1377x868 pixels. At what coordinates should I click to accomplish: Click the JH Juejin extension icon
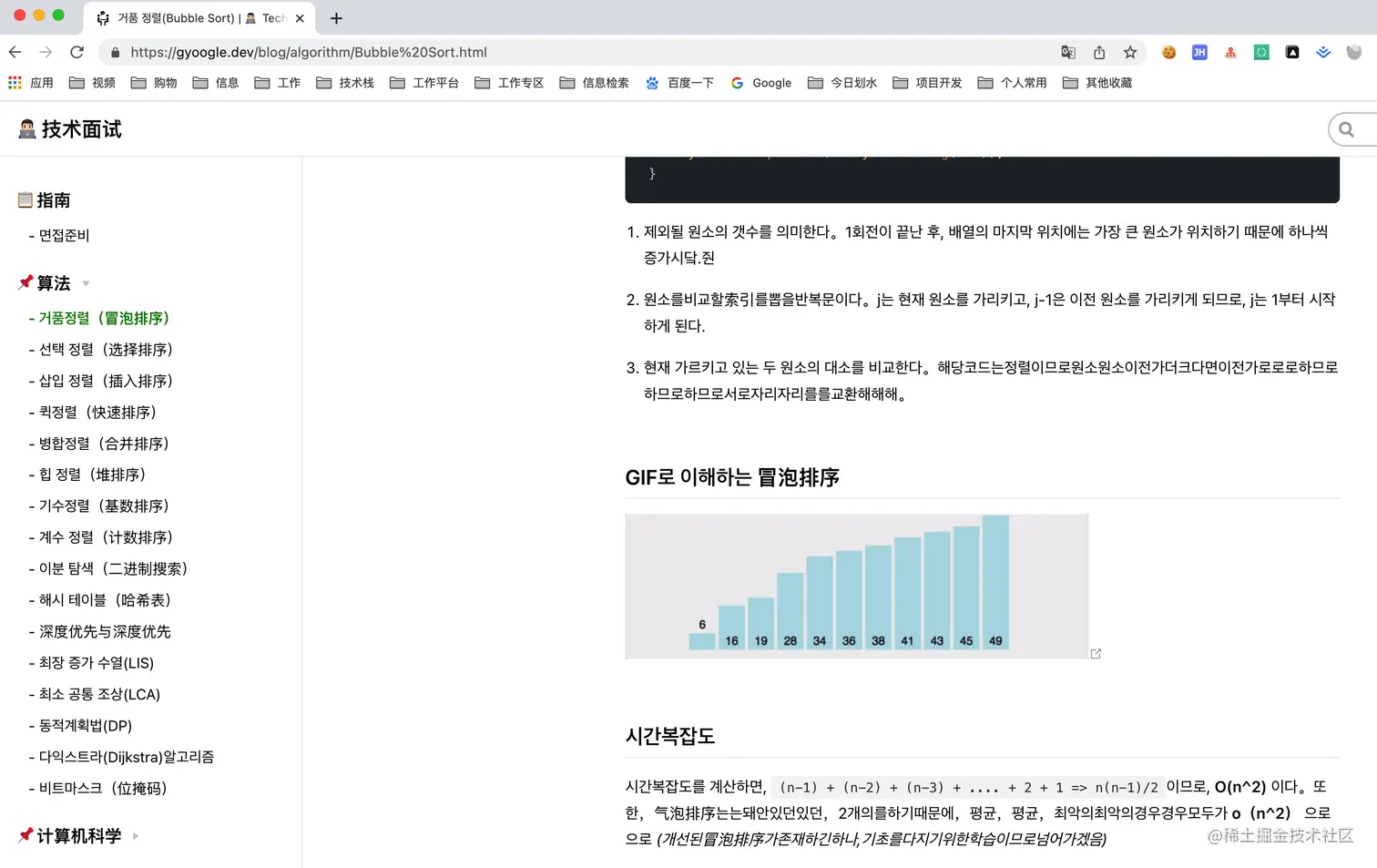[x=1198, y=52]
